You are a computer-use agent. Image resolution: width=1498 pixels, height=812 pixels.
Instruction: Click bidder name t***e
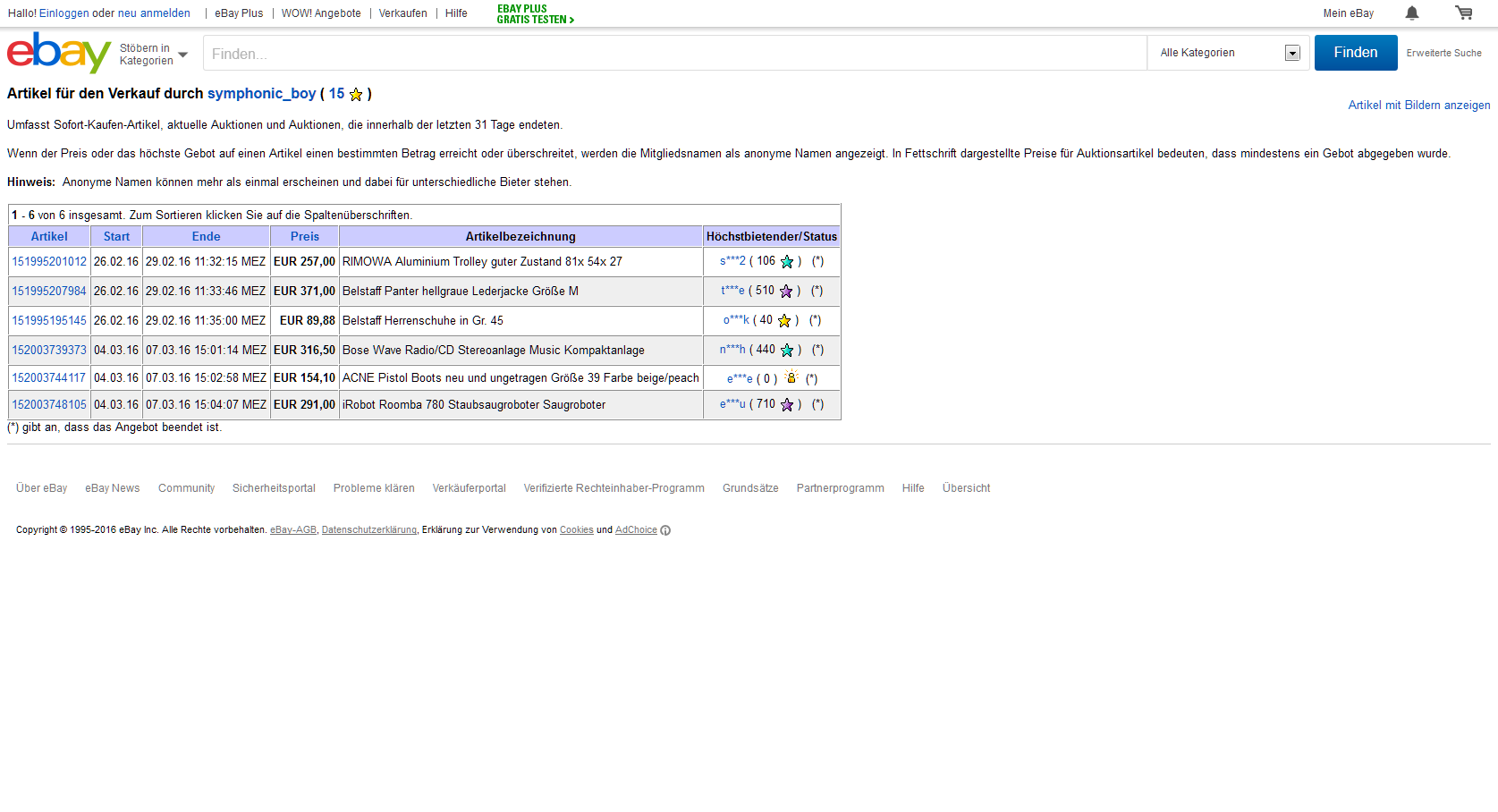pyautogui.click(x=732, y=291)
